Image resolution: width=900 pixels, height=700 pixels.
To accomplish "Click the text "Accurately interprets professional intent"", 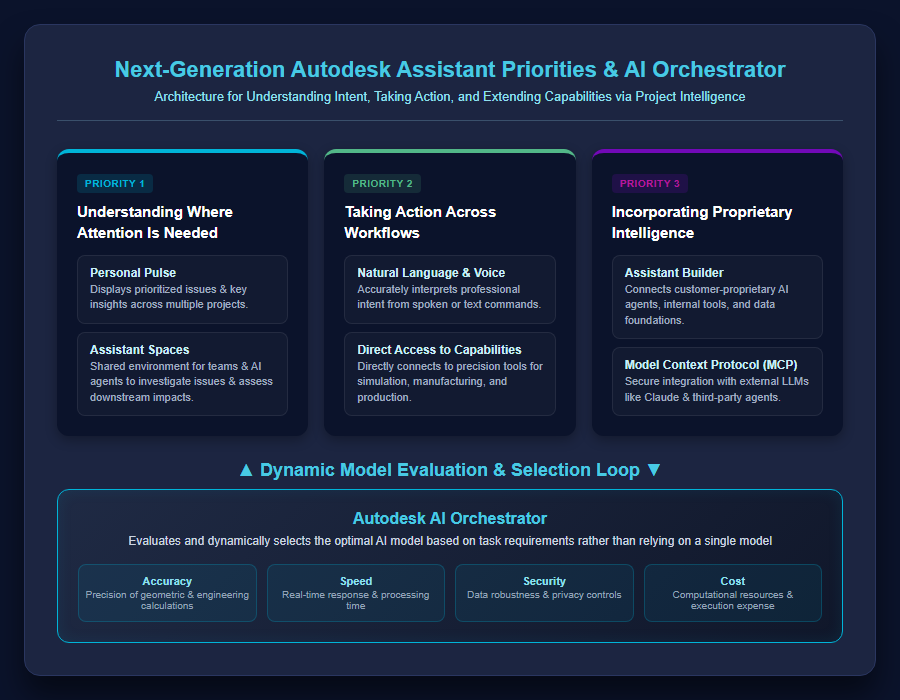I will pos(449,297).
